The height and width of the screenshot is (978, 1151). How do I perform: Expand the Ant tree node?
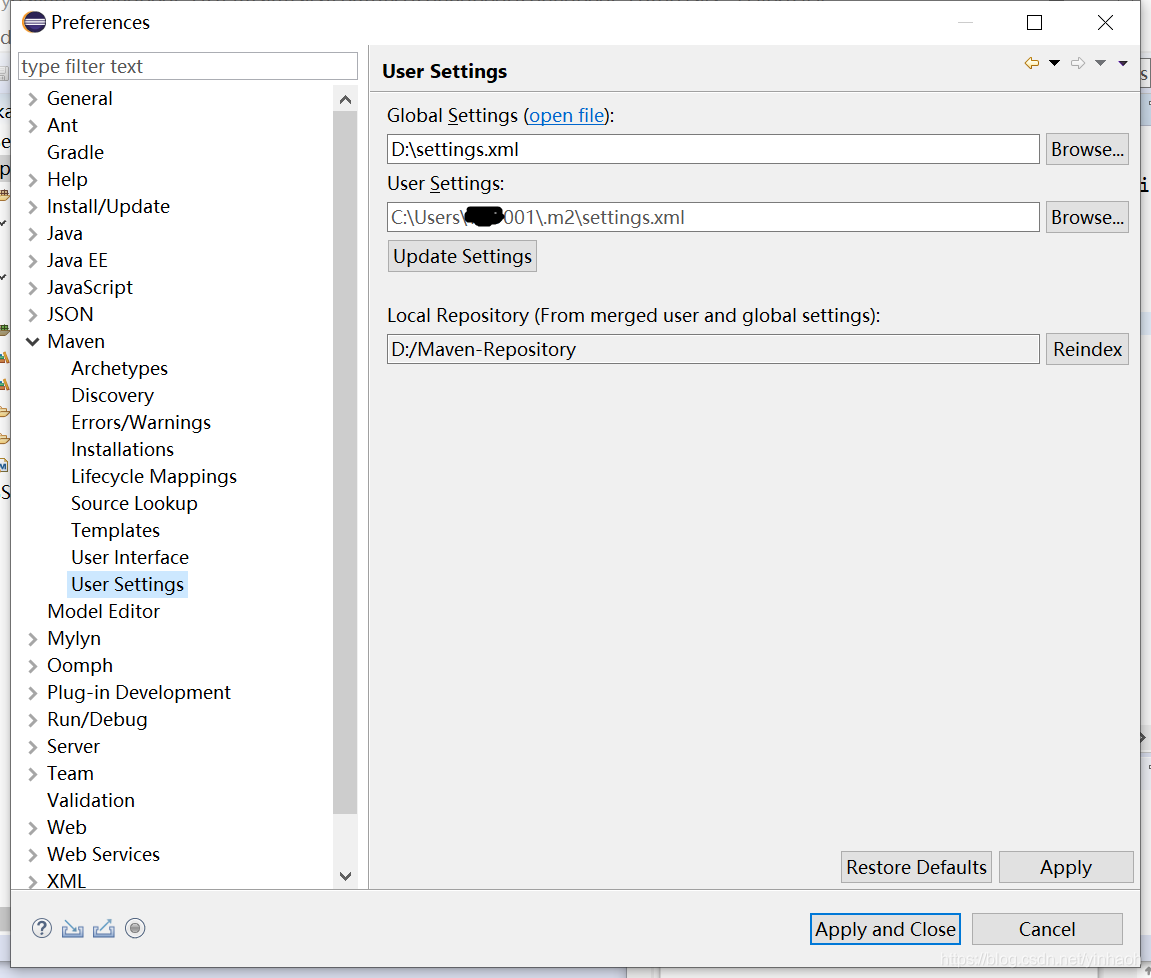32,126
